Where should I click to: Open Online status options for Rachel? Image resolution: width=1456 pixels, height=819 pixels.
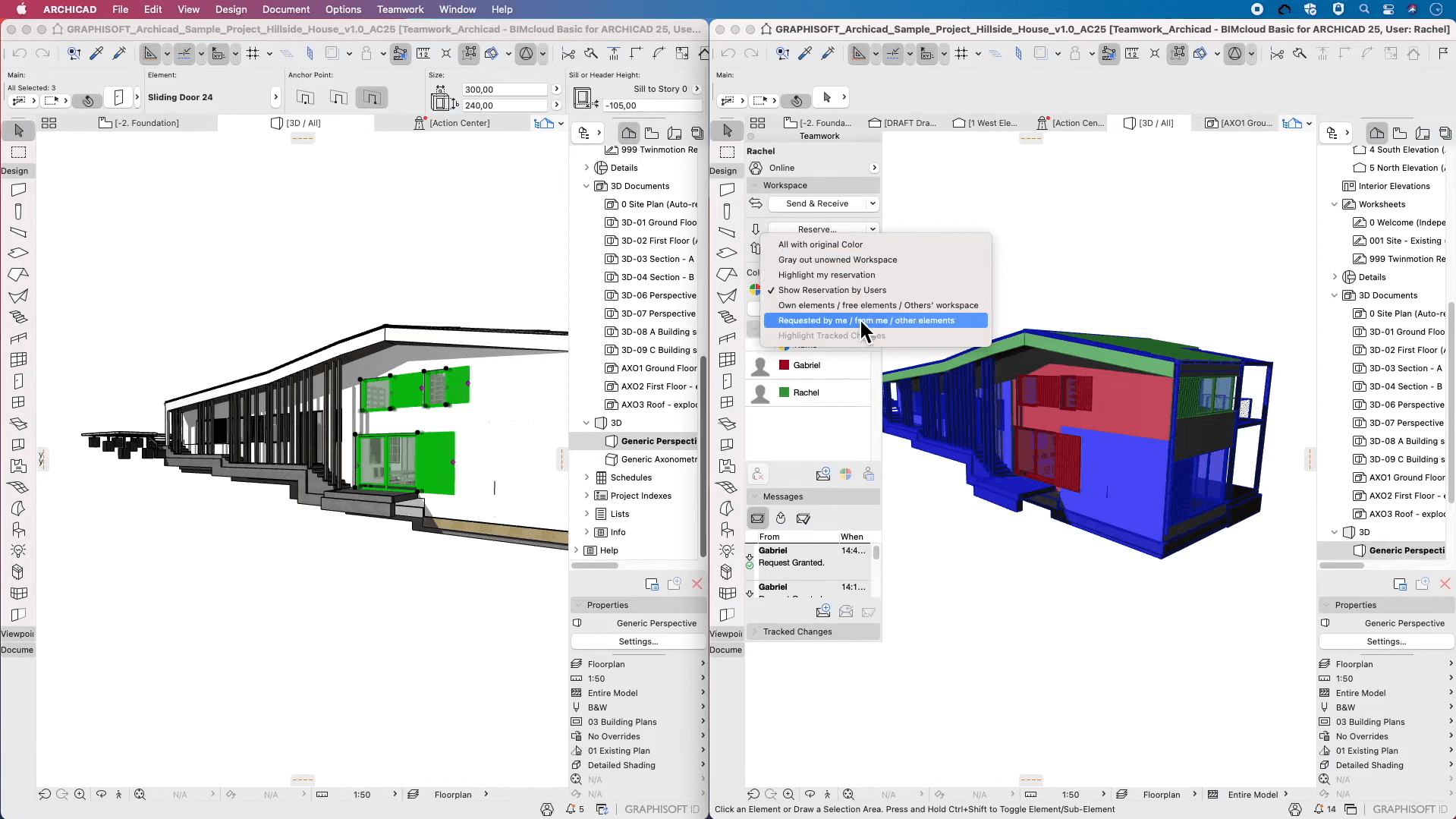(873, 168)
